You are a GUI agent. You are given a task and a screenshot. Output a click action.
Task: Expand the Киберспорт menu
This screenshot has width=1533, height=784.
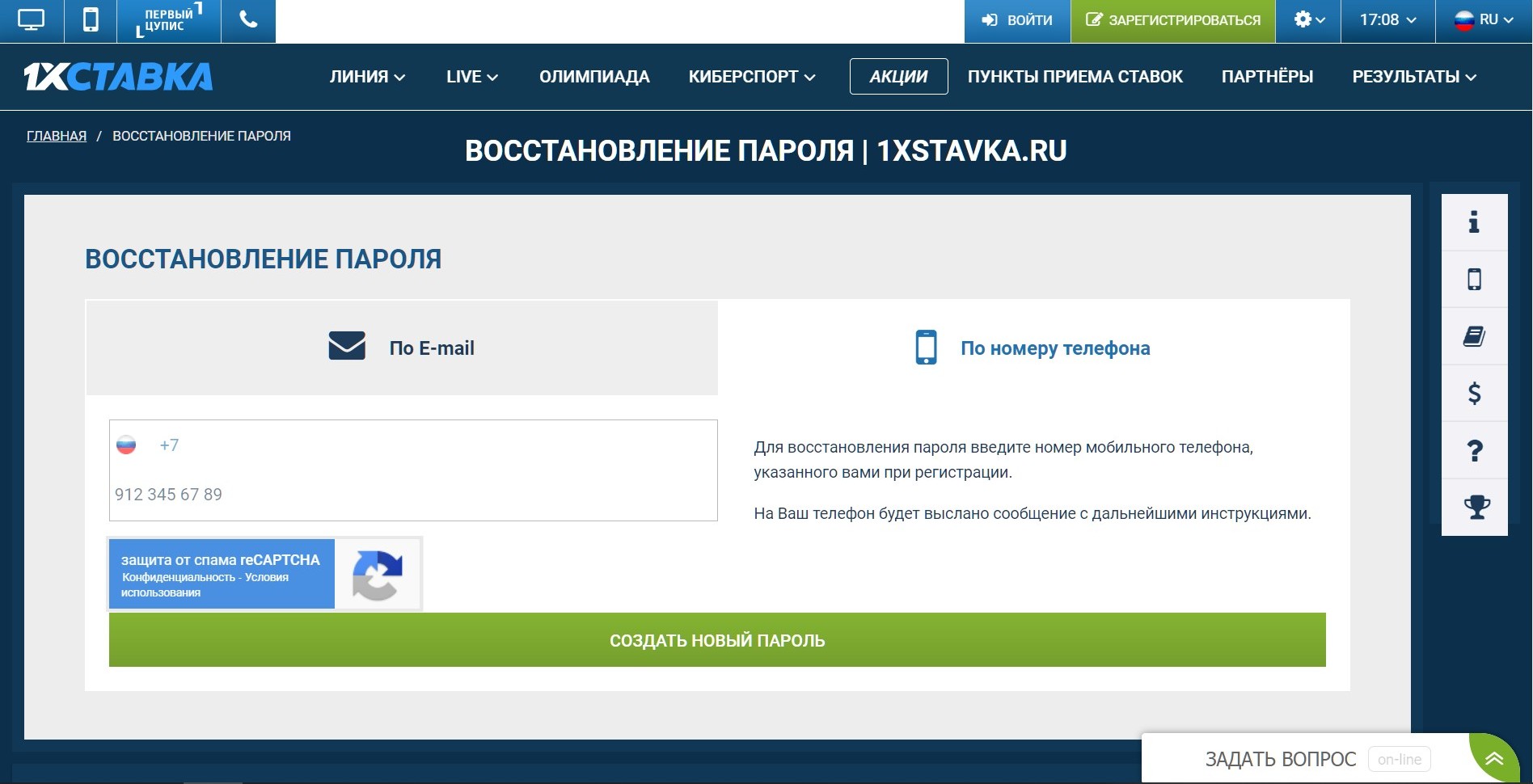pos(752,77)
